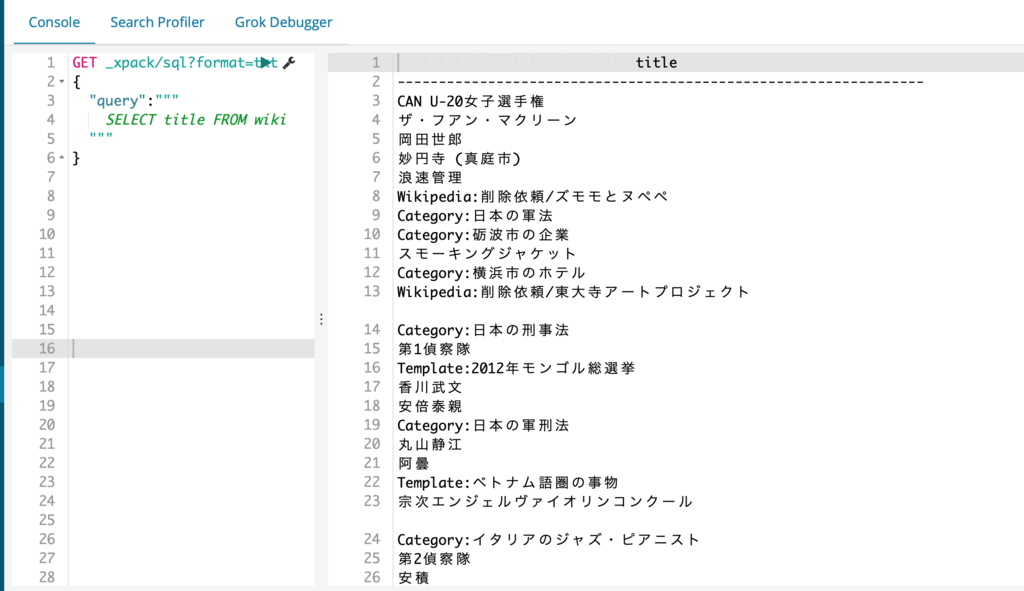Select the result row 香川武文
The width and height of the screenshot is (1024, 591).
click(x=430, y=387)
